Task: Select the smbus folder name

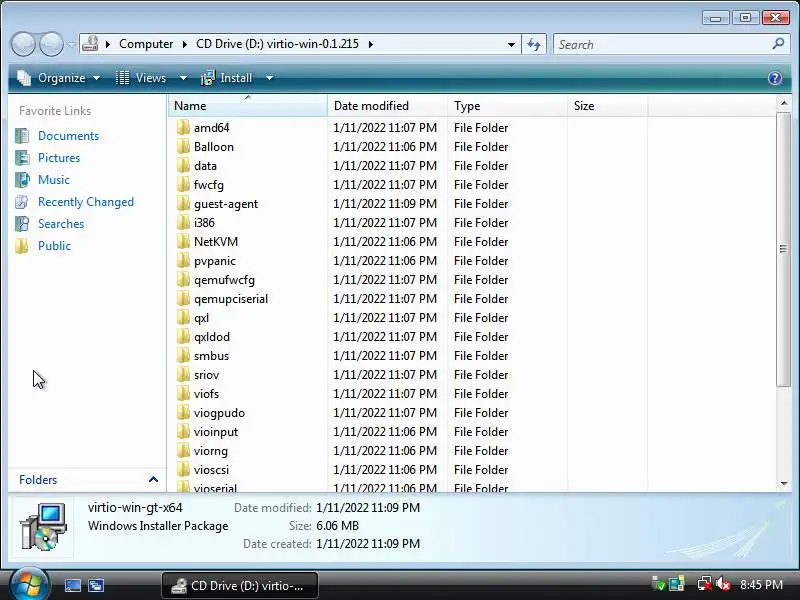Action: [211, 356]
